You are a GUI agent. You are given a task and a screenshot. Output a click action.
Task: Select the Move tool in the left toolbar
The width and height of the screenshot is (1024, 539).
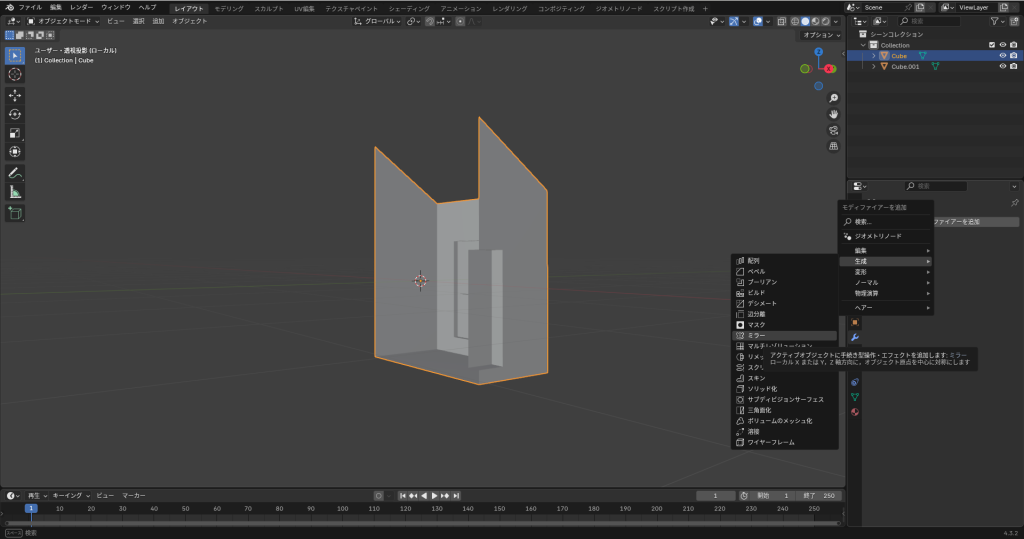(15, 95)
